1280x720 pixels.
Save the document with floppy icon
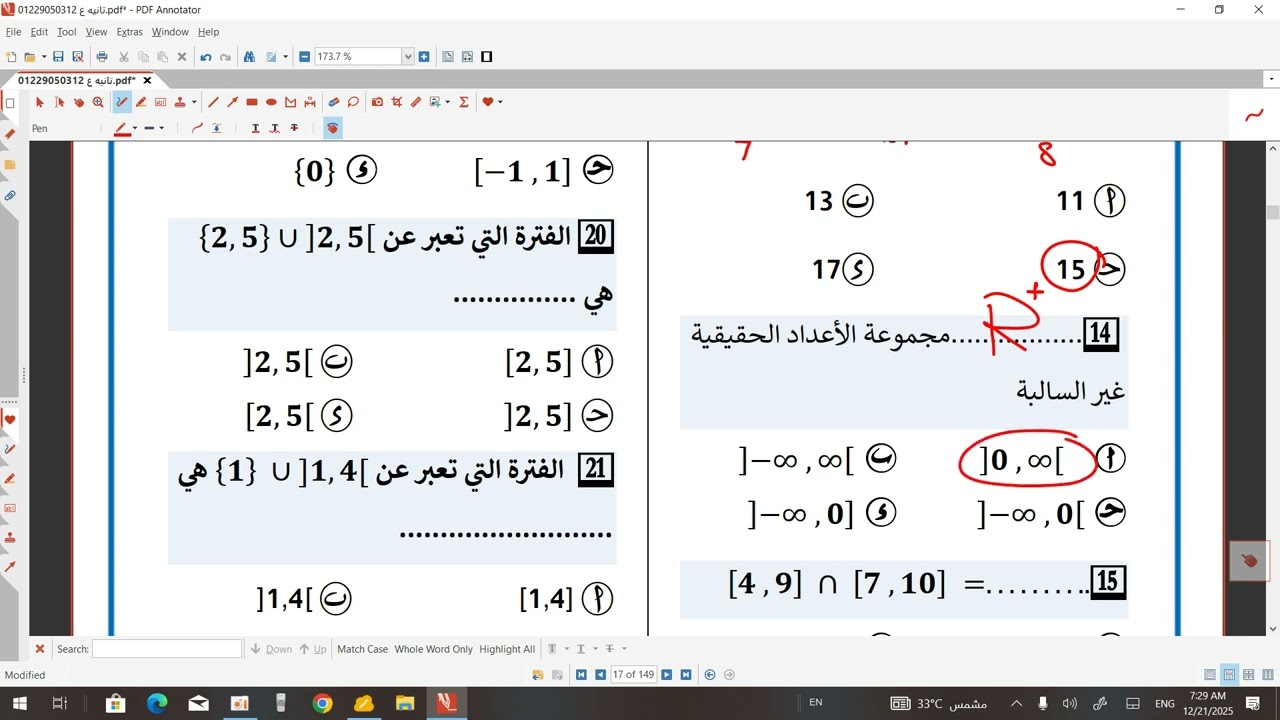[58, 57]
